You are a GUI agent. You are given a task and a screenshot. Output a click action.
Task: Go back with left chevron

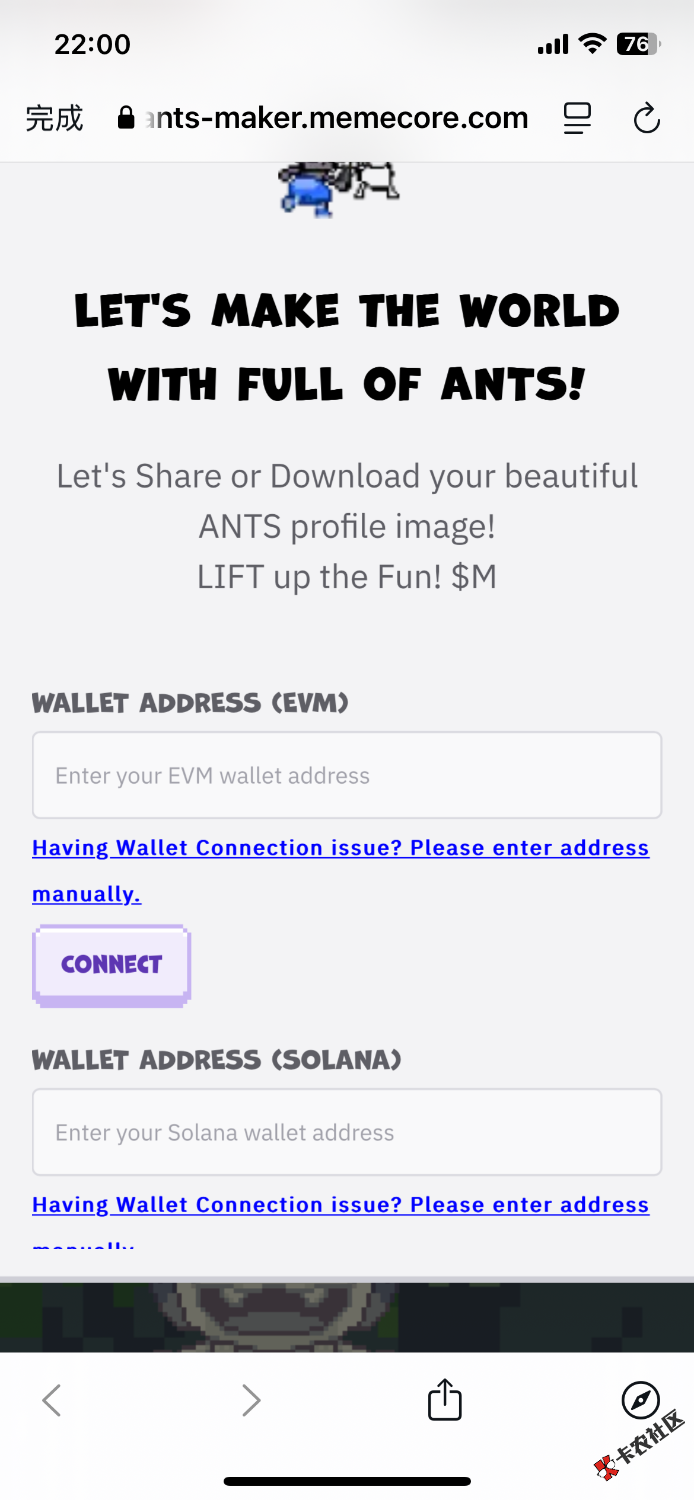click(x=52, y=1400)
